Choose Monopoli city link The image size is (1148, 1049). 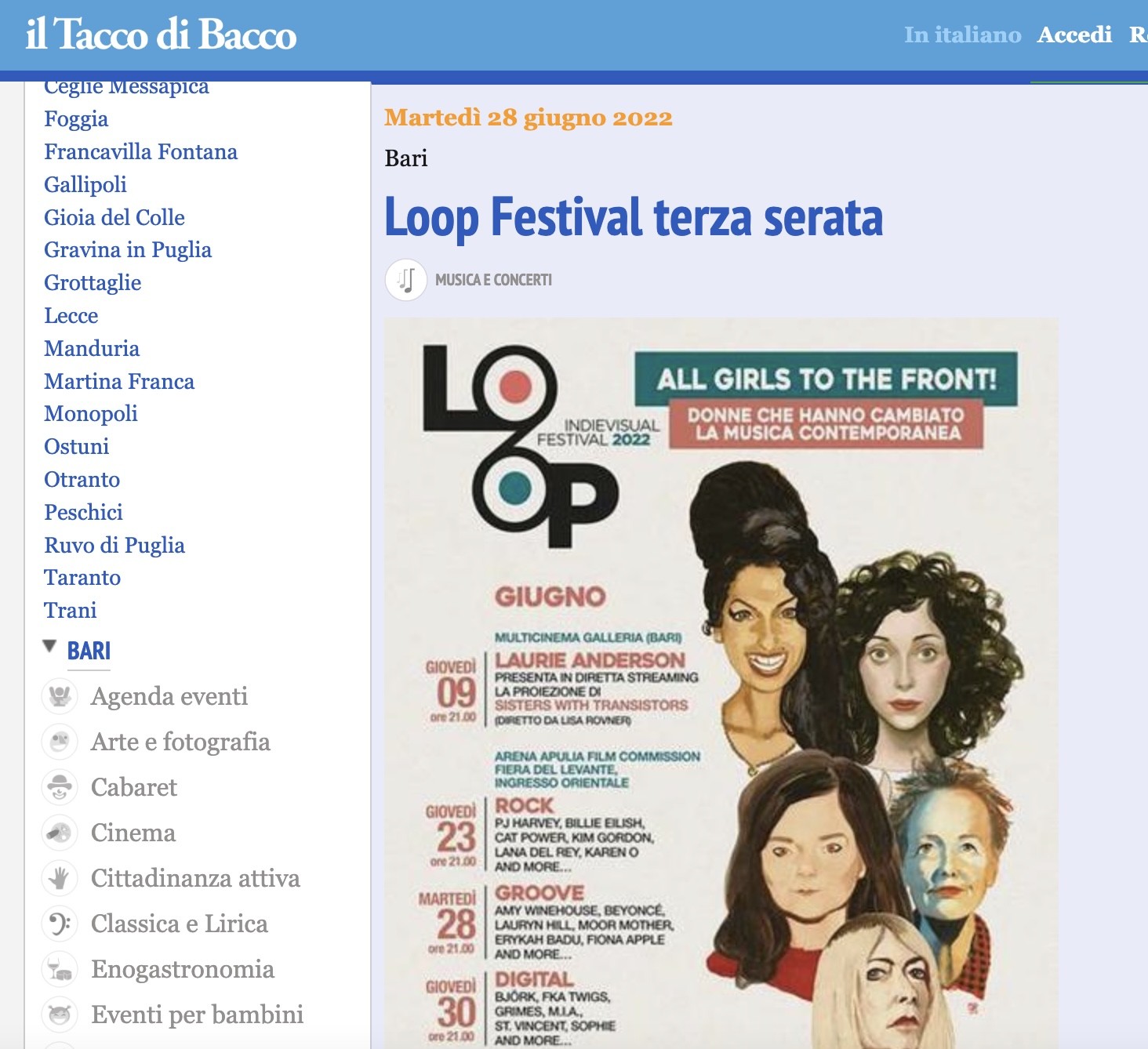tap(90, 413)
